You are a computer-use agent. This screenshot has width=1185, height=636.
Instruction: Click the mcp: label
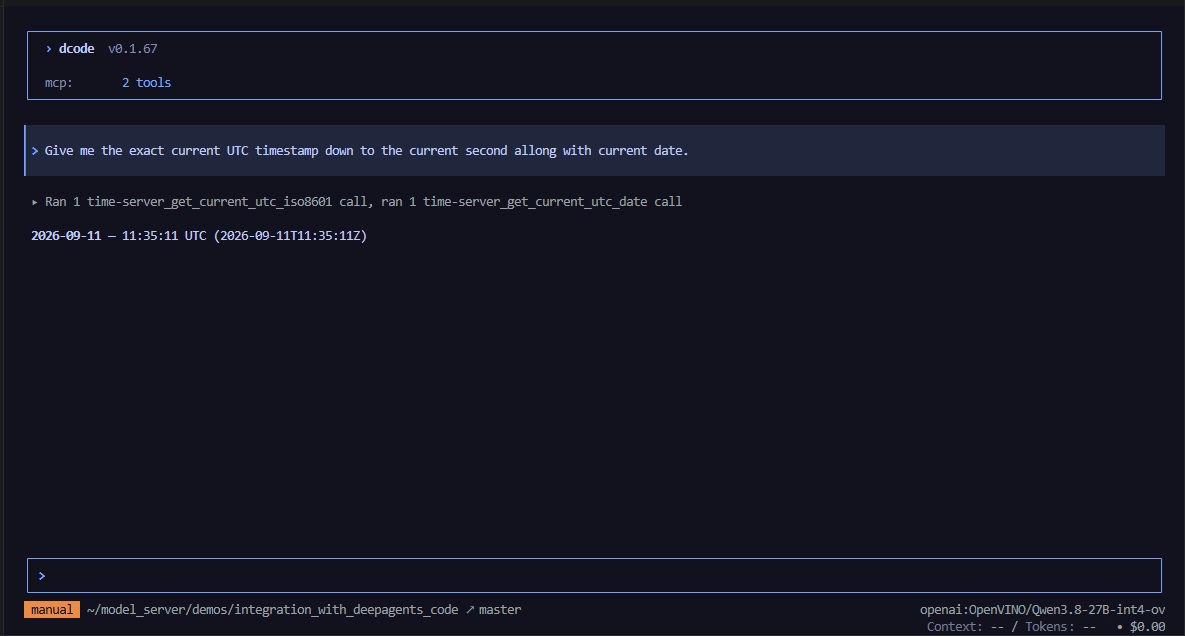(59, 83)
